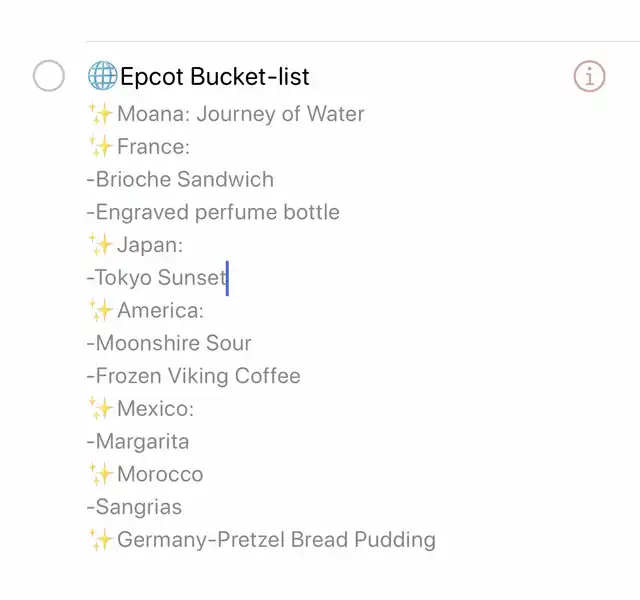Tap sparkles icon beside Mexico
The width and height of the screenshot is (640, 600).
100,409
